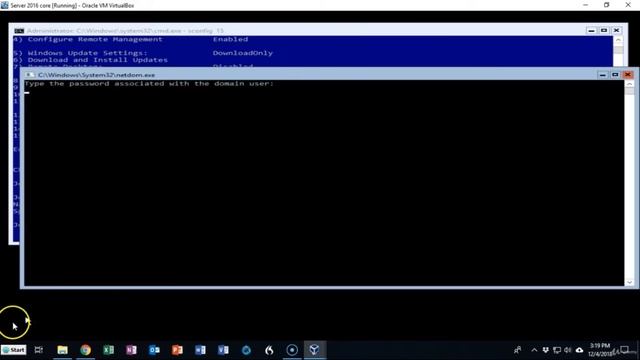The width and height of the screenshot is (640, 360).
Task: Click the sconfig window scrollbar up arrow
Action: point(618,40)
